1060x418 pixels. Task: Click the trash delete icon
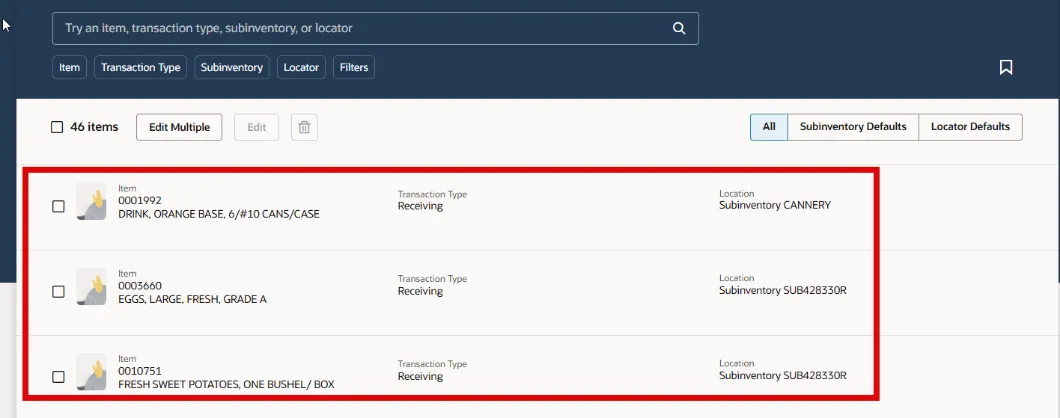coord(305,127)
